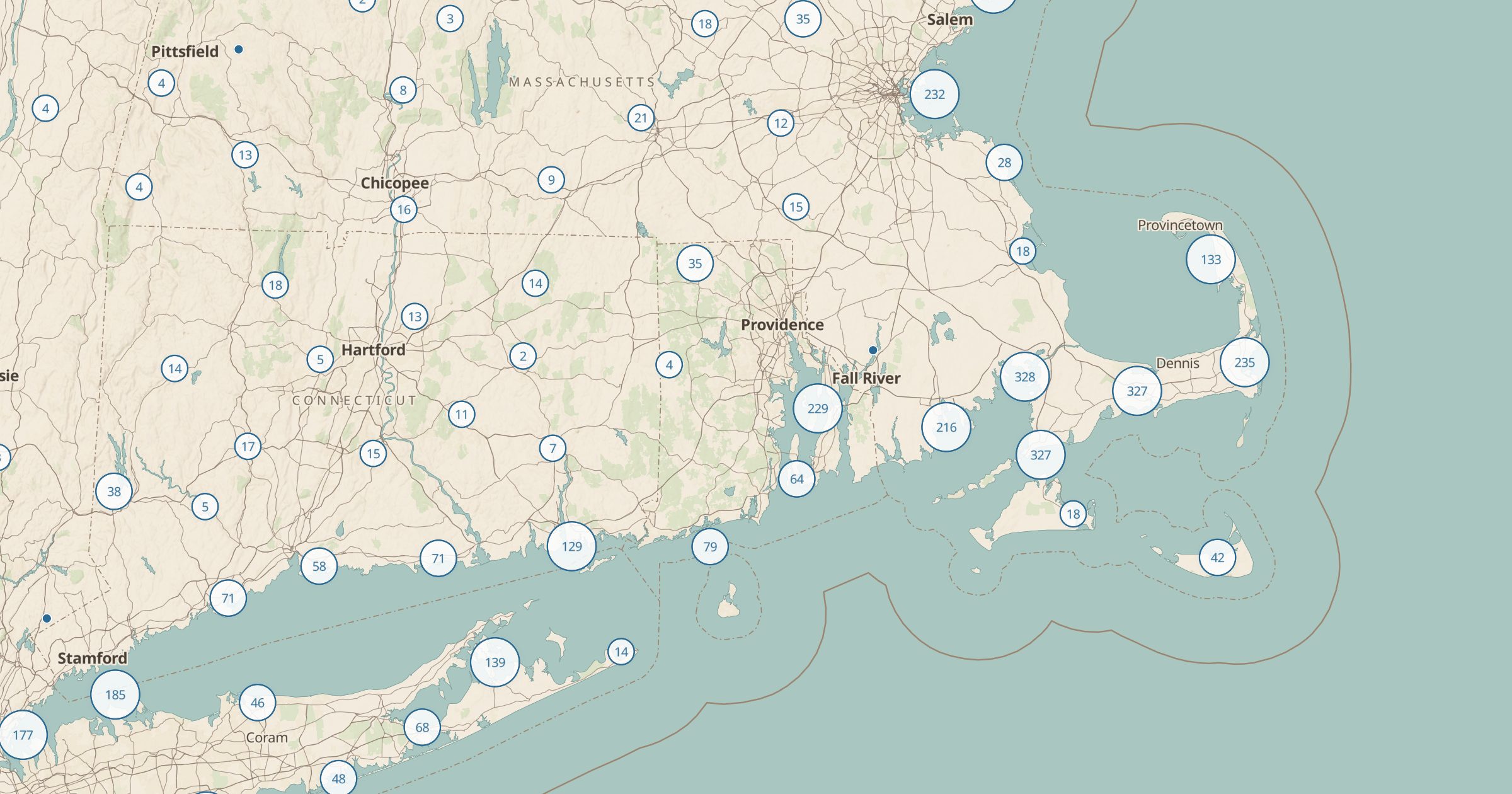1512x794 pixels.
Task: Expand the 129 cluster on Connecticut coast
Action: pyautogui.click(x=571, y=546)
